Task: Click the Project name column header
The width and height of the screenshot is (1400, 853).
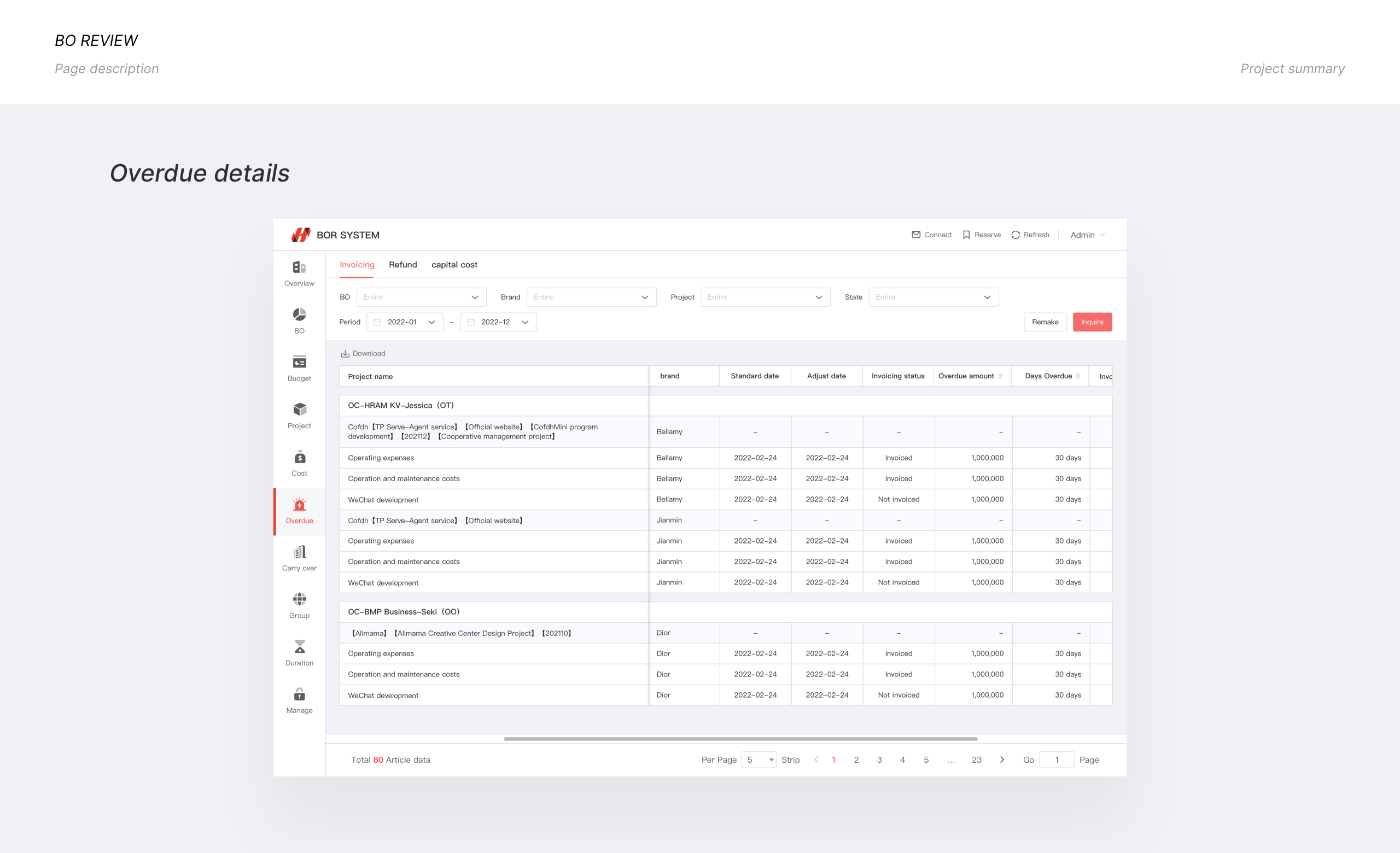Action: click(493, 377)
